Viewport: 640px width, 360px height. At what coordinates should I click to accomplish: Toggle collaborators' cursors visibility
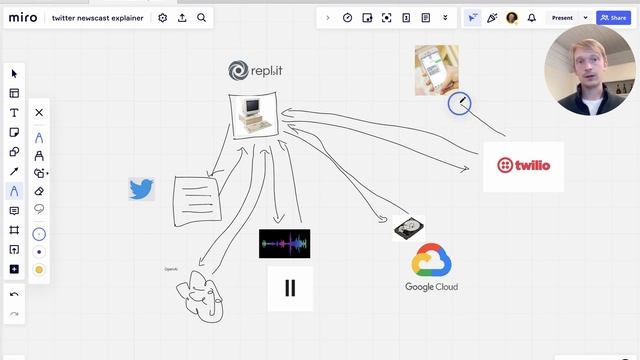(x=473, y=18)
